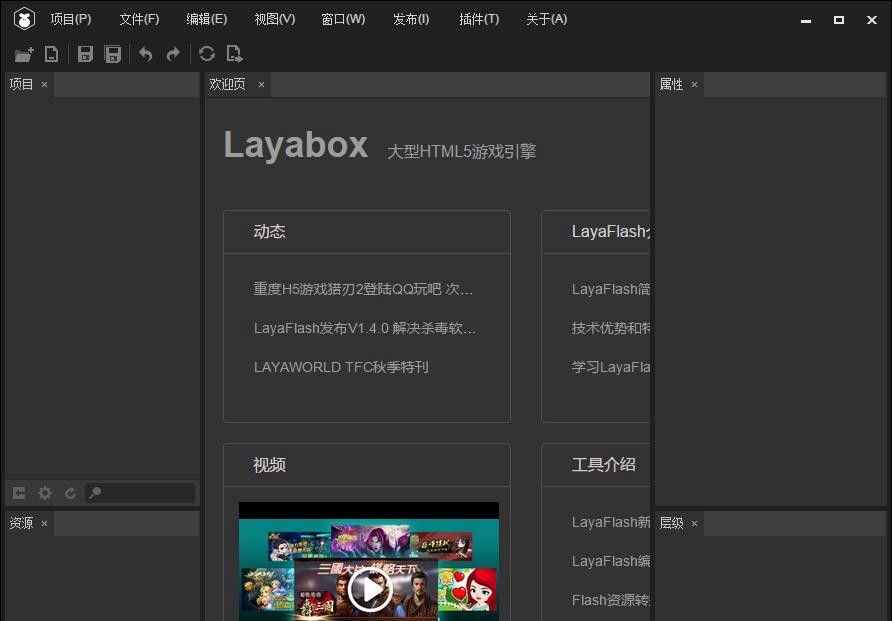The image size is (892, 621).
Task: Close the 资源 panel tab
Action: (44, 523)
